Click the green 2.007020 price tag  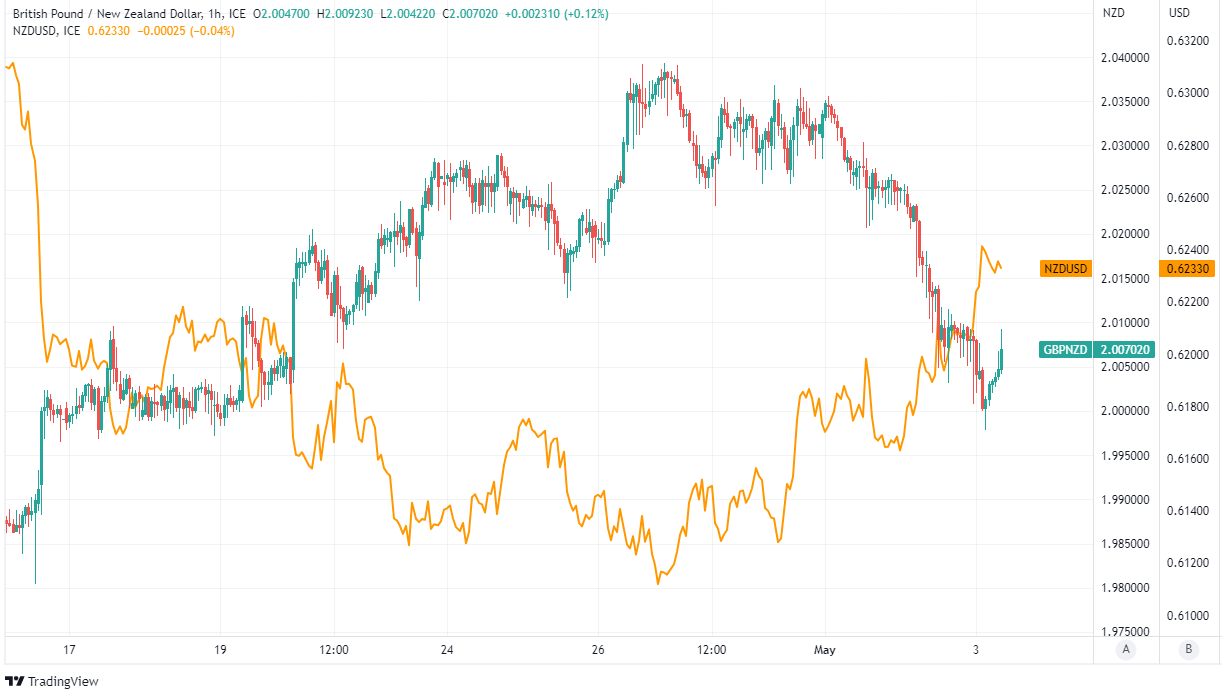[1126, 350]
